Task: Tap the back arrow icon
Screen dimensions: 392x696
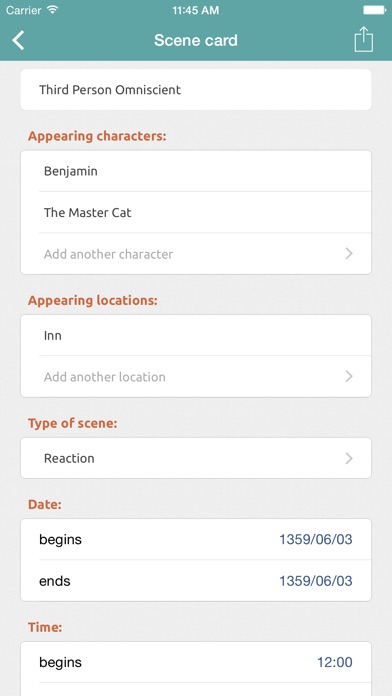Action: 18,40
